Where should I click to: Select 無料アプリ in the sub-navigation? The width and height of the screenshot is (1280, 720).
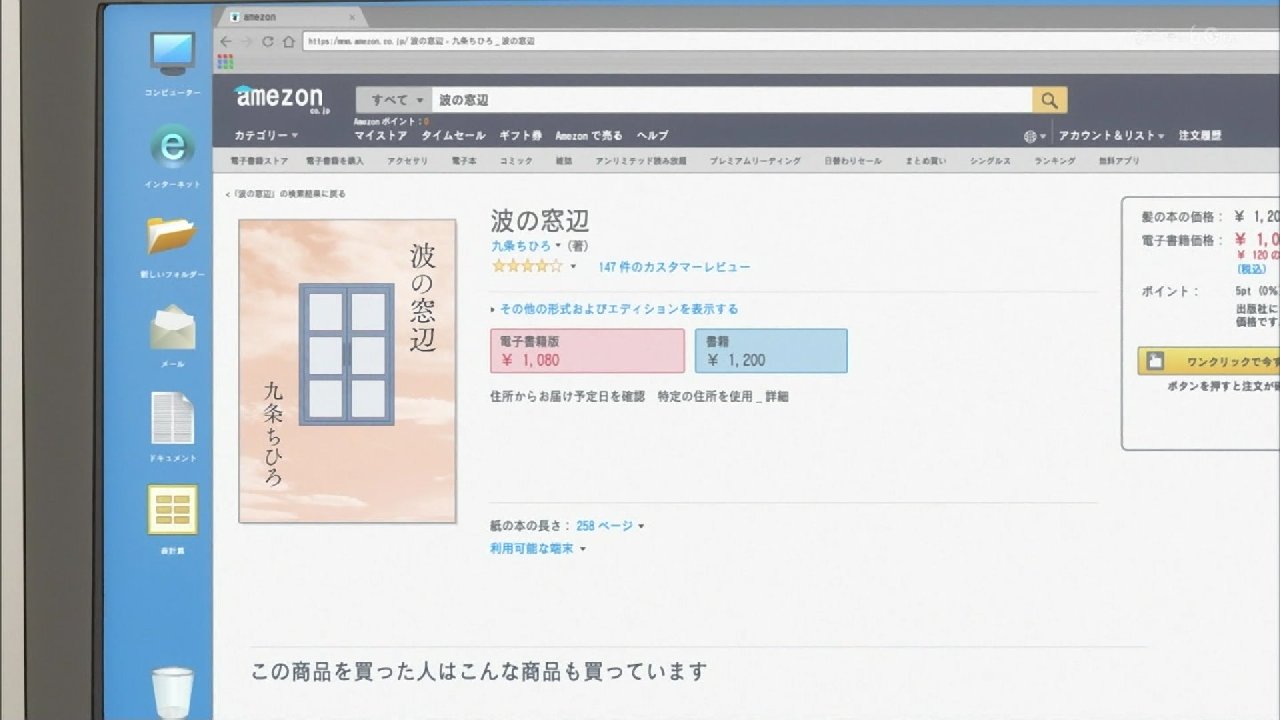coord(1119,161)
